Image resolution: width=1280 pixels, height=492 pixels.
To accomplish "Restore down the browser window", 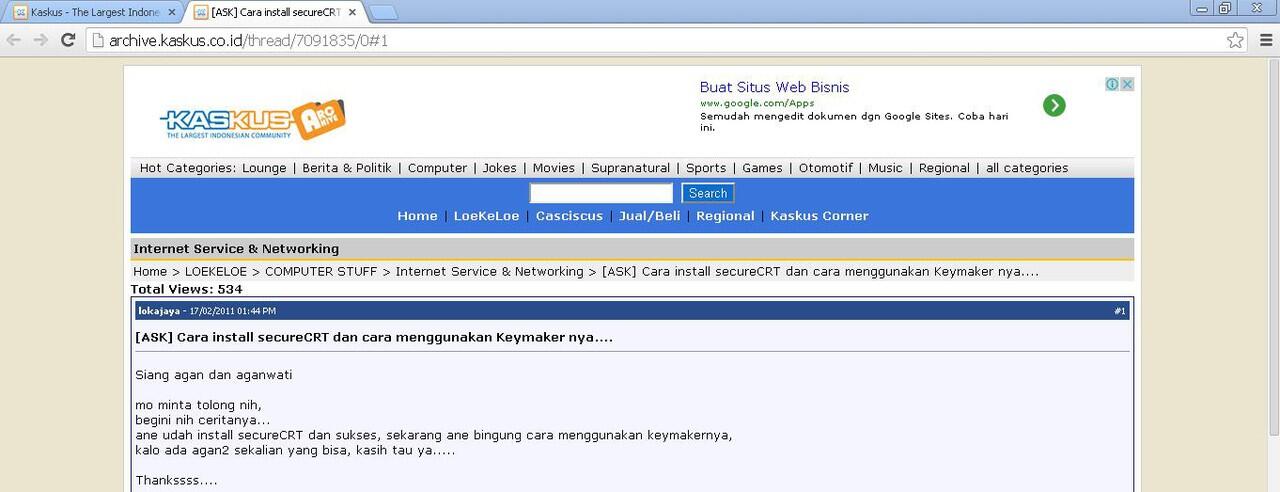I will point(1225,8).
